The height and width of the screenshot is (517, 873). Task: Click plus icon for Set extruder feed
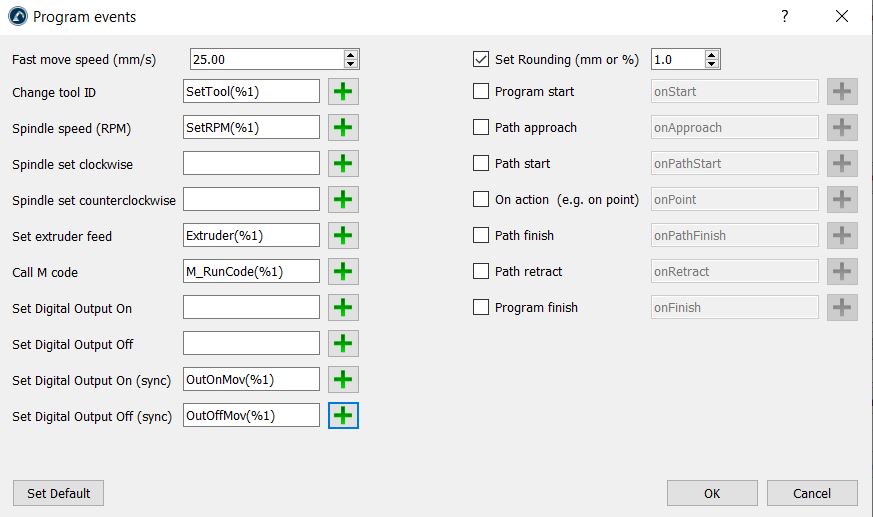pos(343,236)
